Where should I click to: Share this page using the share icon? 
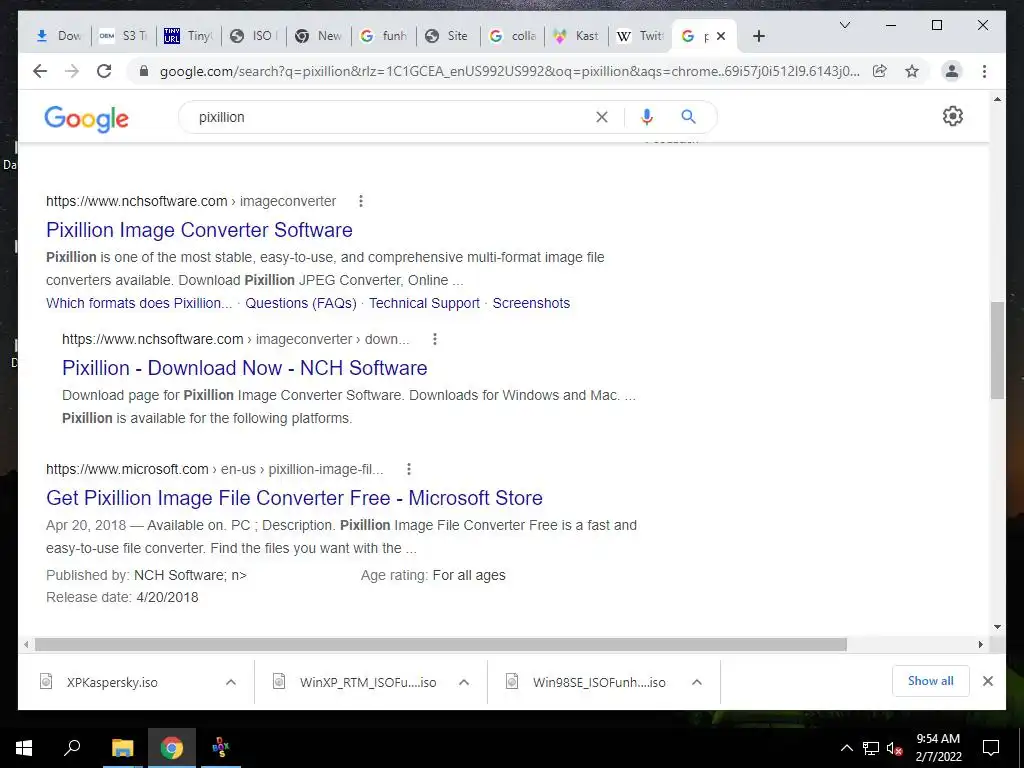click(x=880, y=71)
